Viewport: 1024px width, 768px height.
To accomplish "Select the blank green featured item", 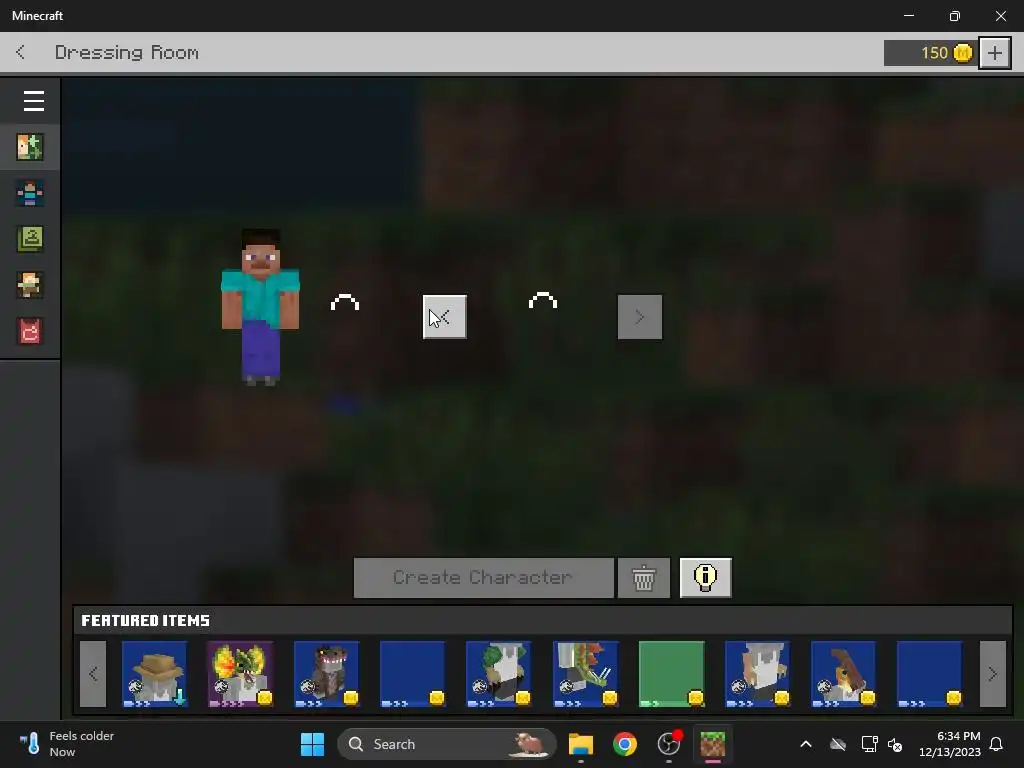I will pos(672,674).
